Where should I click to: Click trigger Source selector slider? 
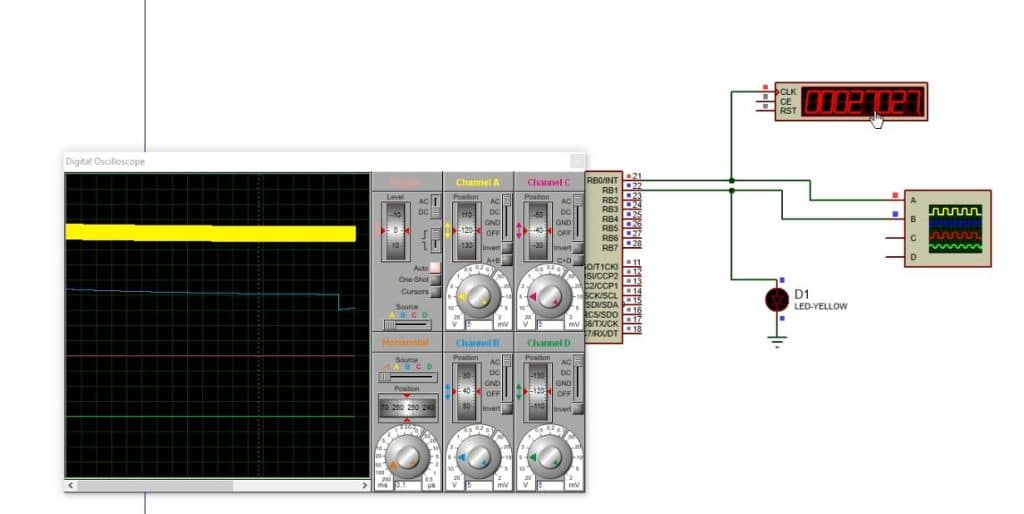(407, 323)
